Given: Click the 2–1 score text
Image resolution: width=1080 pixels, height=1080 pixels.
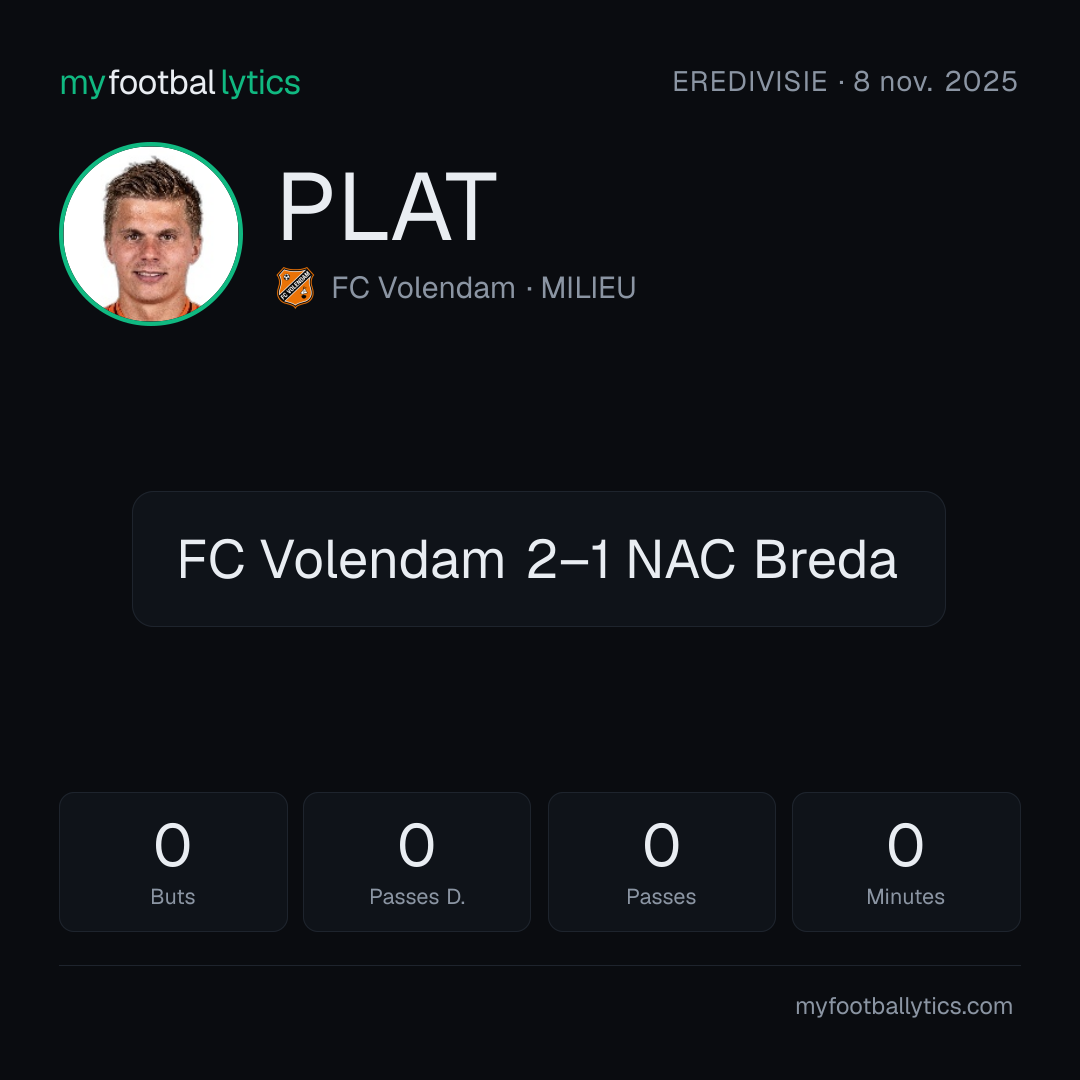Looking at the screenshot, I should click(x=568, y=559).
